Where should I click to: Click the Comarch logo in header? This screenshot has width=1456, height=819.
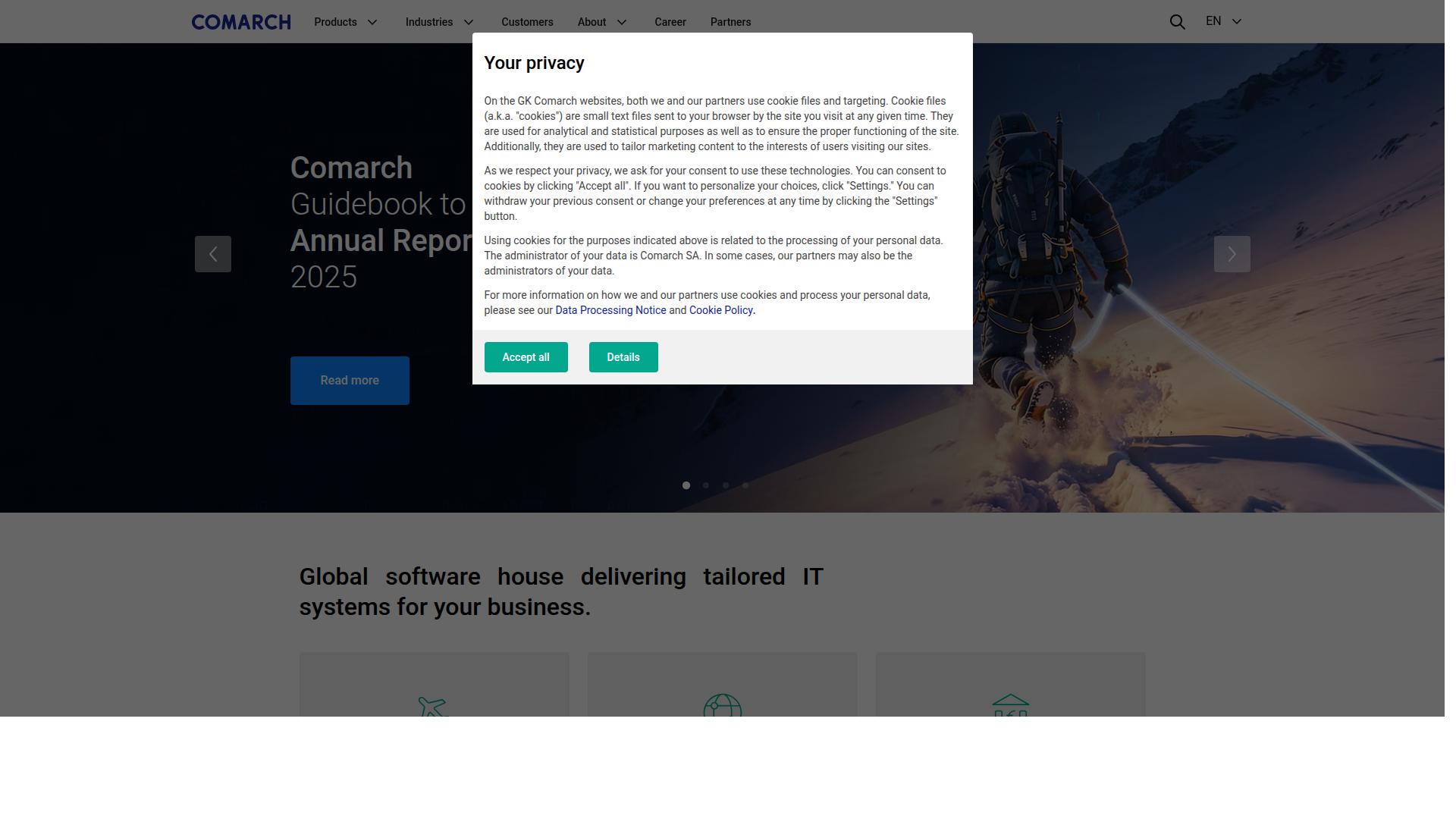click(x=241, y=22)
